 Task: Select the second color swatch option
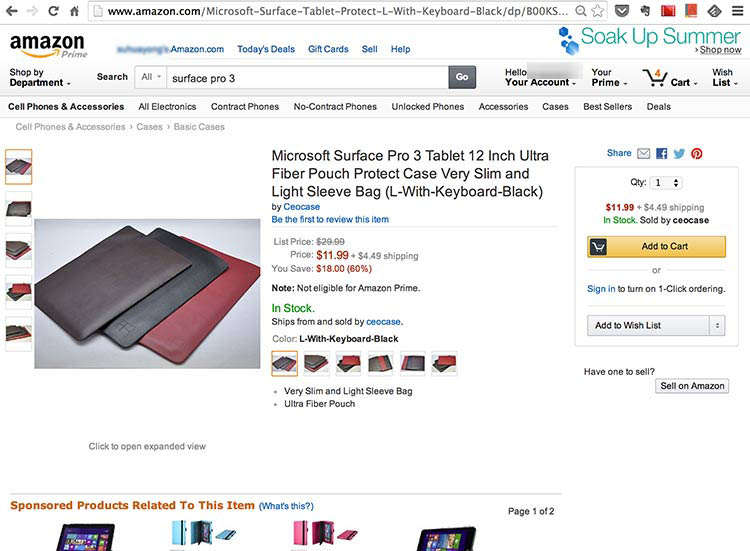[x=317, y=364]
